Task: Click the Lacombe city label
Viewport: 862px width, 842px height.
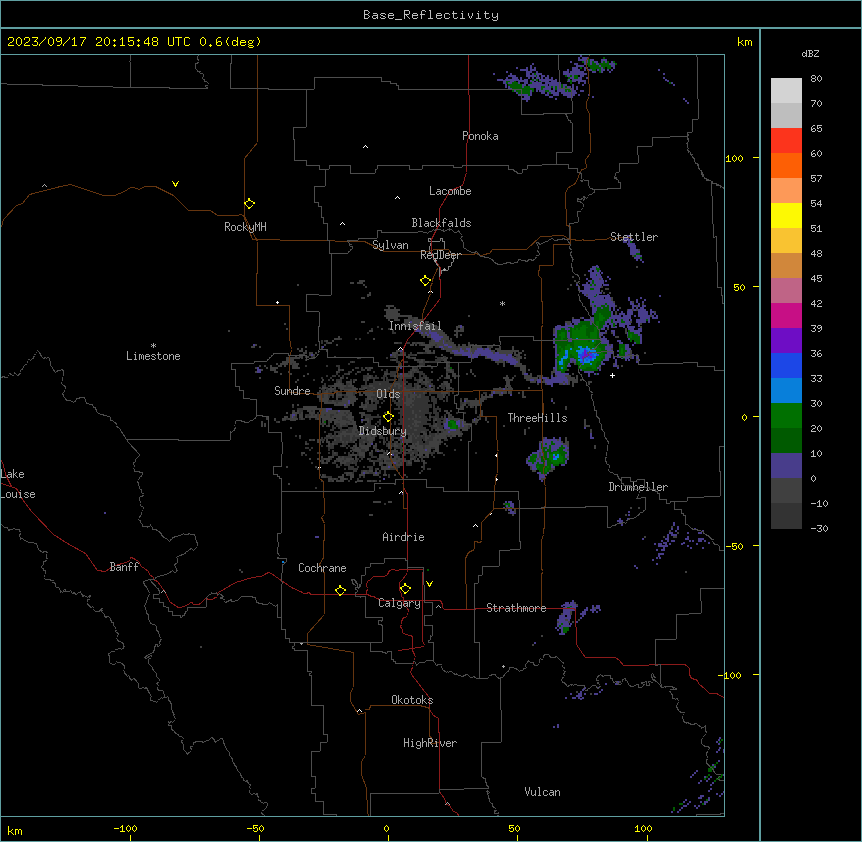Action: [450, 191]
